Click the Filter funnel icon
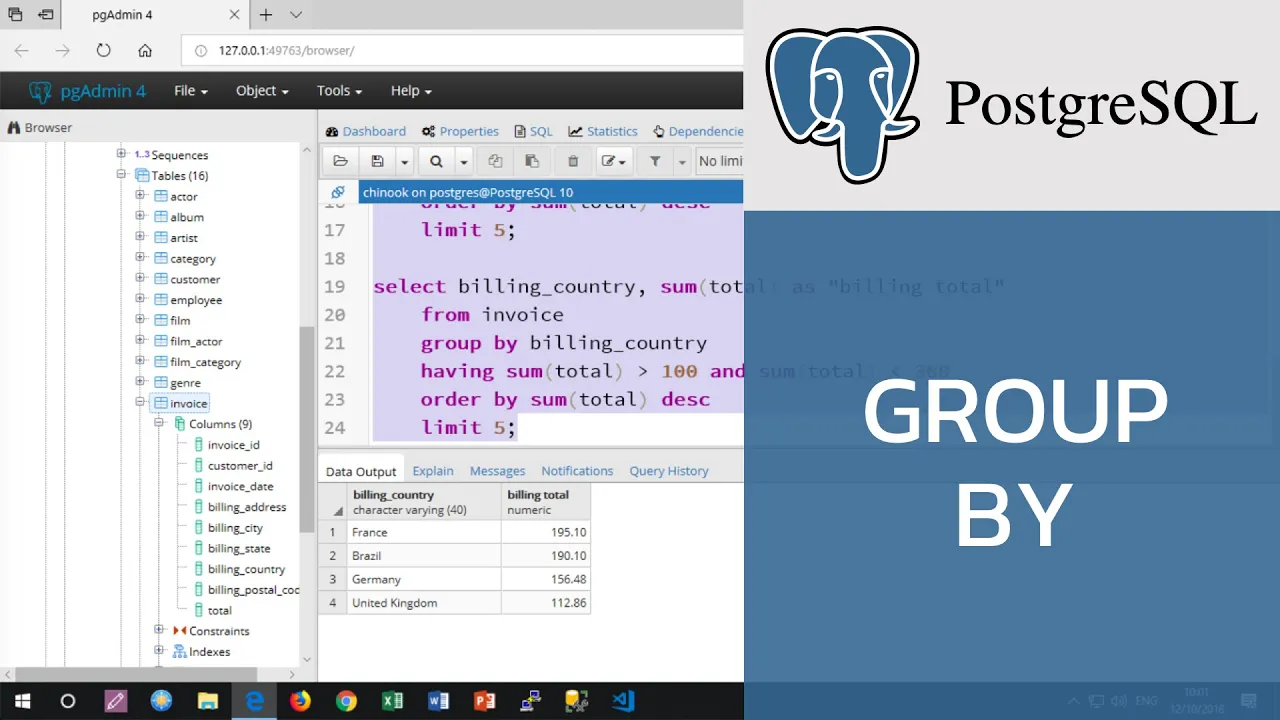Viewport: 1280px width, 720px height. pyautogui.click(x=655, y=161)
